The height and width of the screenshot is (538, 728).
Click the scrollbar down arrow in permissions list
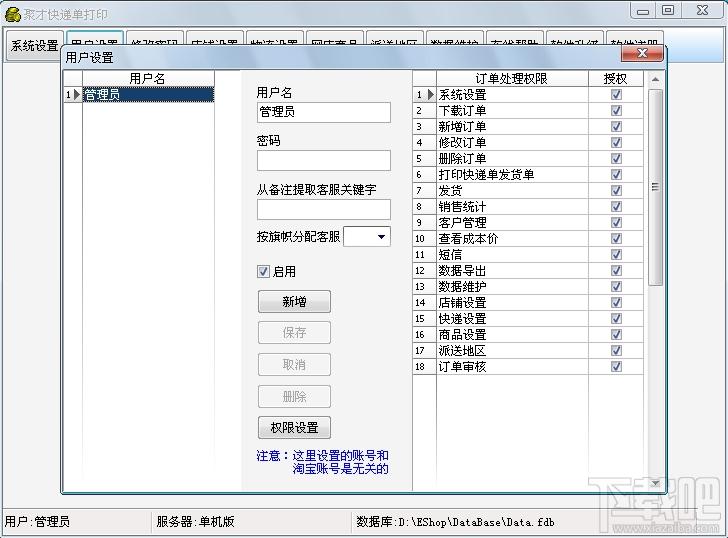[x=655, y=483]
